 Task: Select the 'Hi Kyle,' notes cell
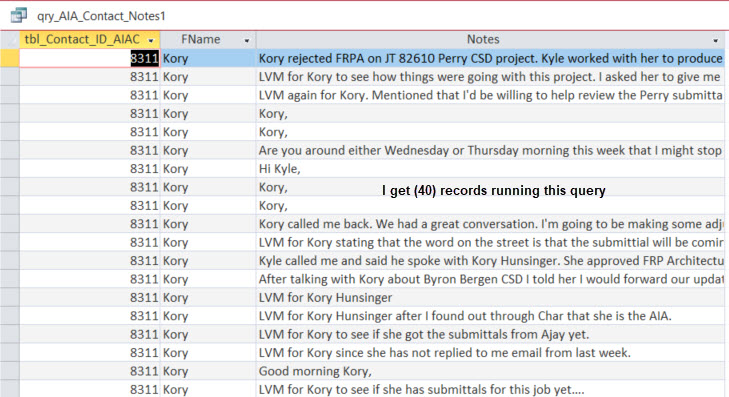pos(490,169)
